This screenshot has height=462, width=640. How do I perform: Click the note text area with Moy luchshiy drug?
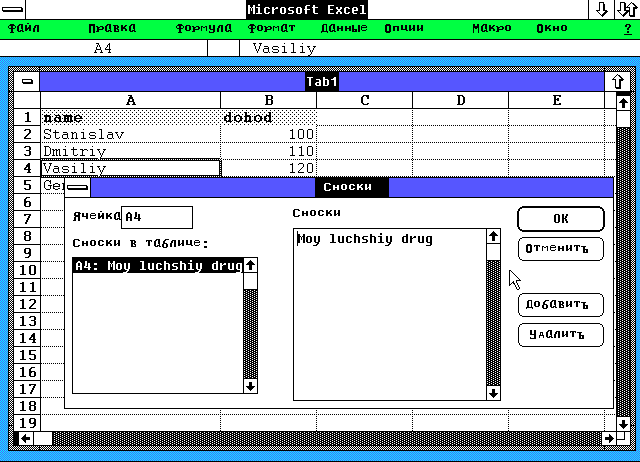[390, 314]
